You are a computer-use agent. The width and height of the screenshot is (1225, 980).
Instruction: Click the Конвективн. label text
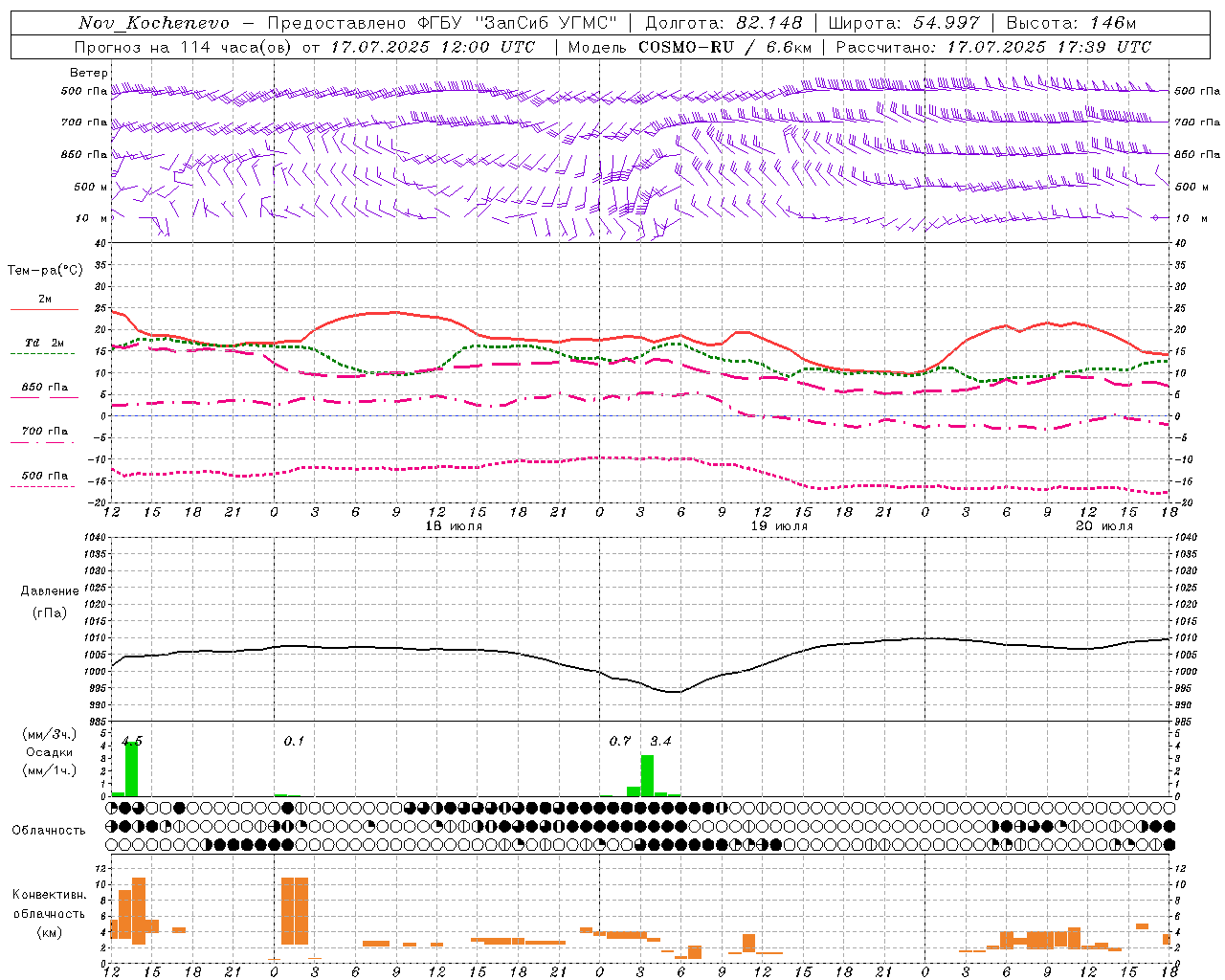click(49, 895)
